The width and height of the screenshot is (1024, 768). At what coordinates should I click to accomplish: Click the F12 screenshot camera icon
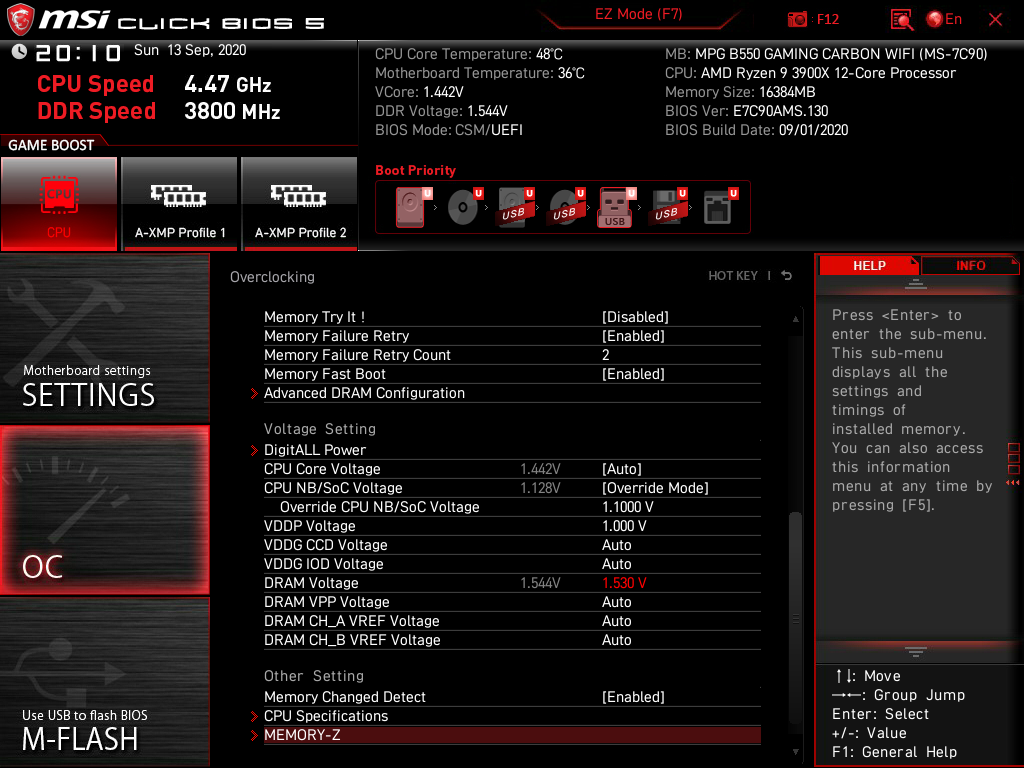797,20
